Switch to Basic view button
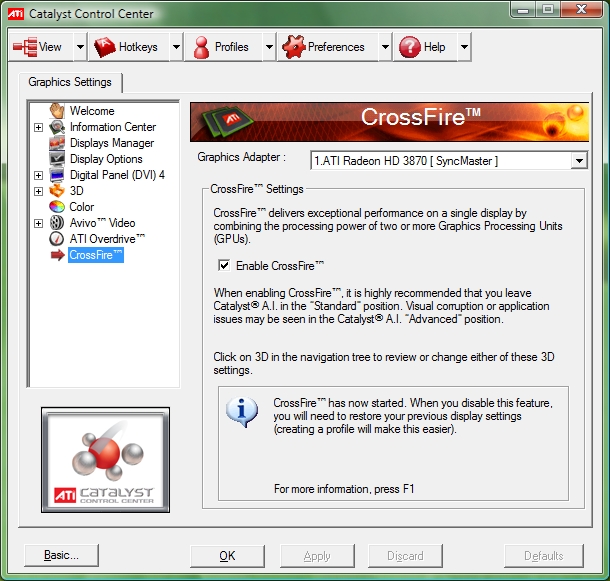The image size is (610, 581). [61, 555]
